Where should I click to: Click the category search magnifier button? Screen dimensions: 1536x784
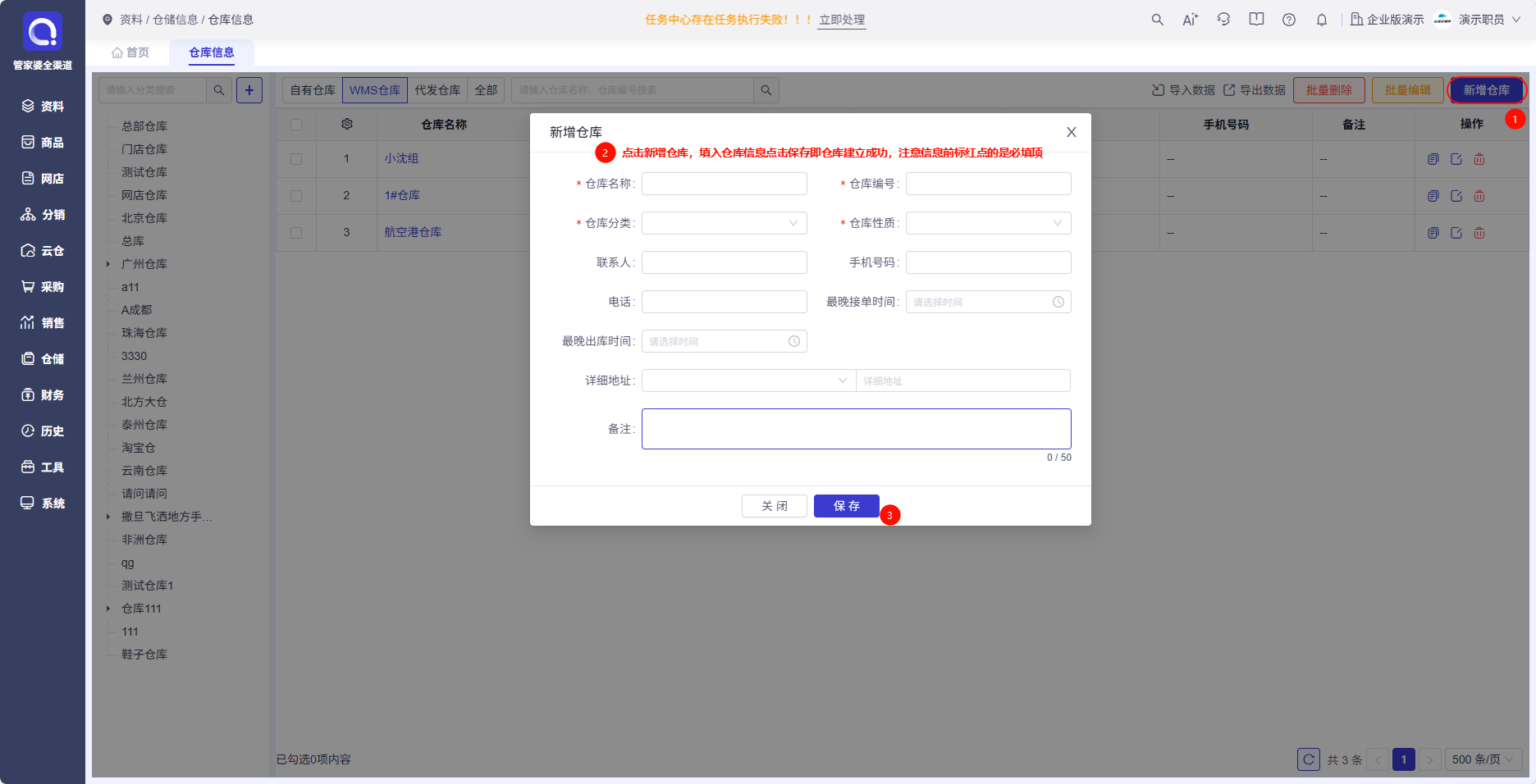[219, 90]
